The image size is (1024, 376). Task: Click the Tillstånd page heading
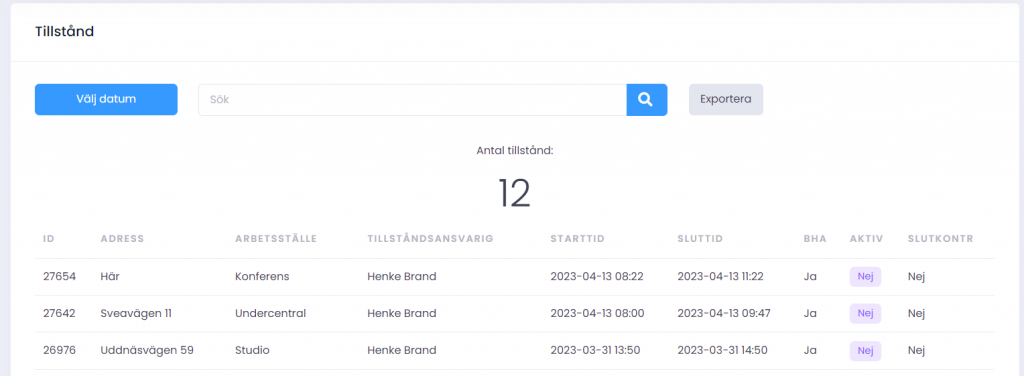coord(64,31)
